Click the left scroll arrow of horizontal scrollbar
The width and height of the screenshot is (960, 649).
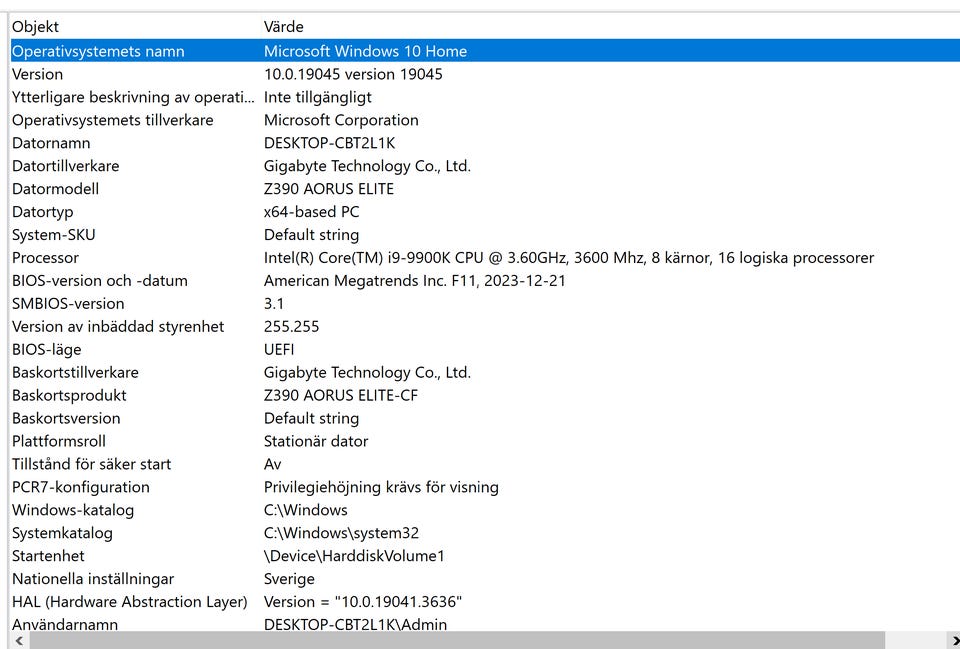click(17, 640)
